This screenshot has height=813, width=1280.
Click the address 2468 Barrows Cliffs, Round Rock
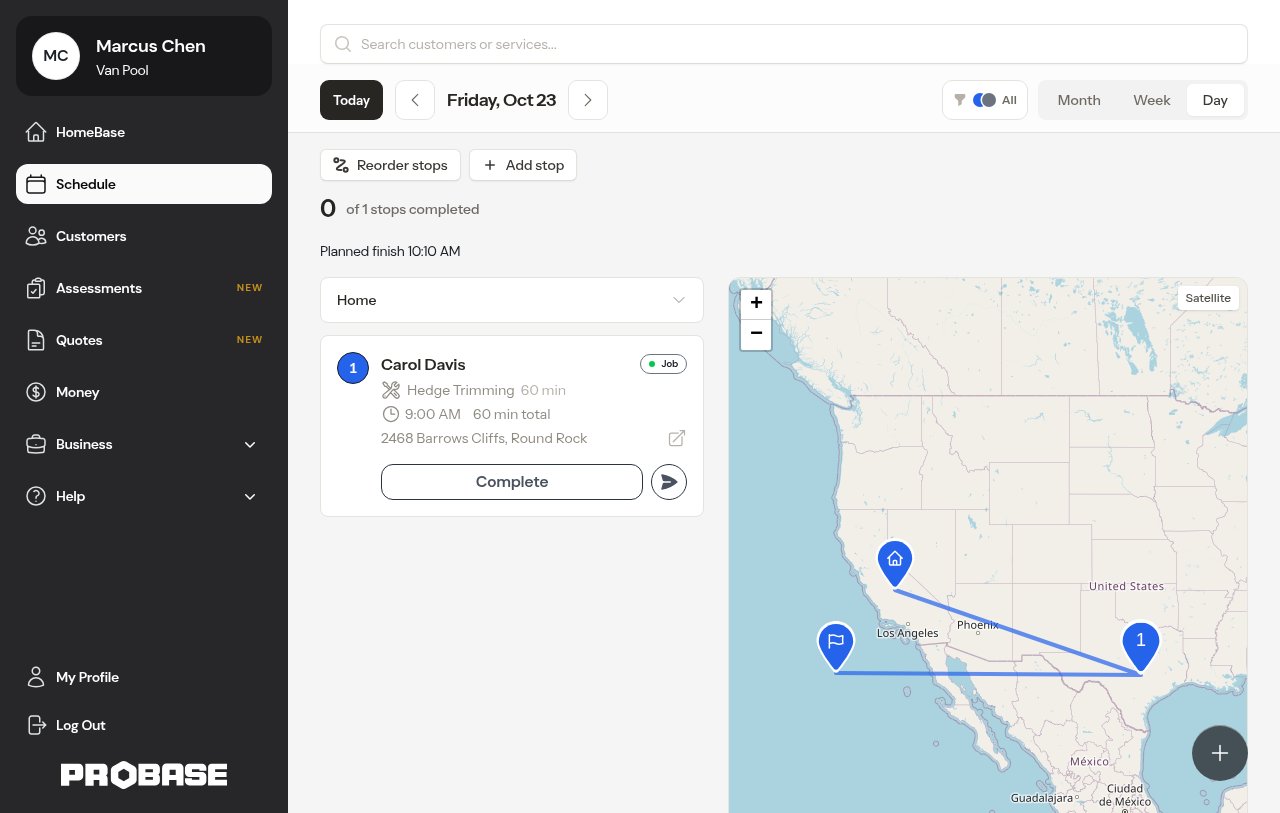[484, 438]
